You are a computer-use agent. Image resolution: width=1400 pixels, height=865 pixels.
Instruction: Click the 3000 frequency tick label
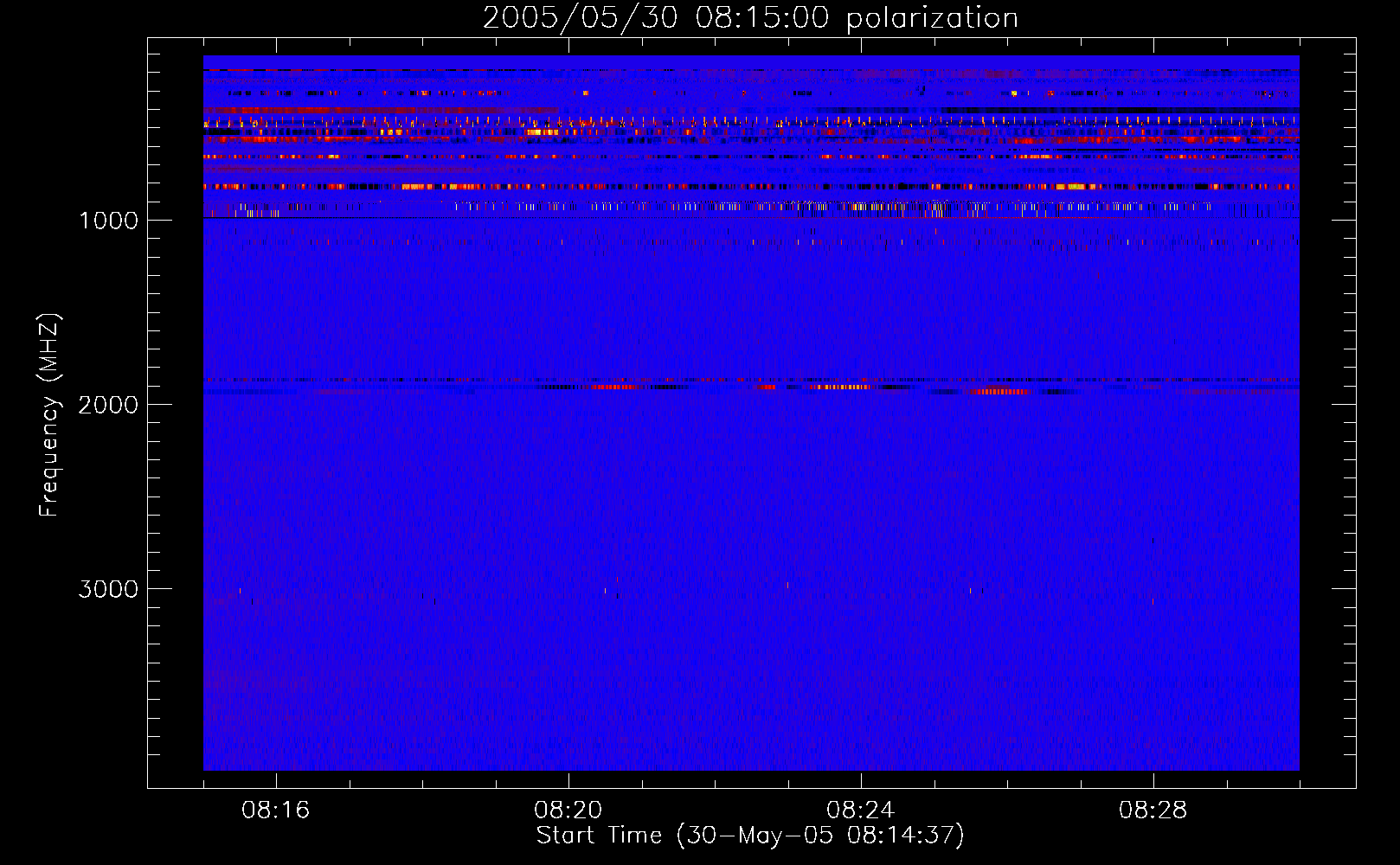pyautogui.click(x=108, y=589)
